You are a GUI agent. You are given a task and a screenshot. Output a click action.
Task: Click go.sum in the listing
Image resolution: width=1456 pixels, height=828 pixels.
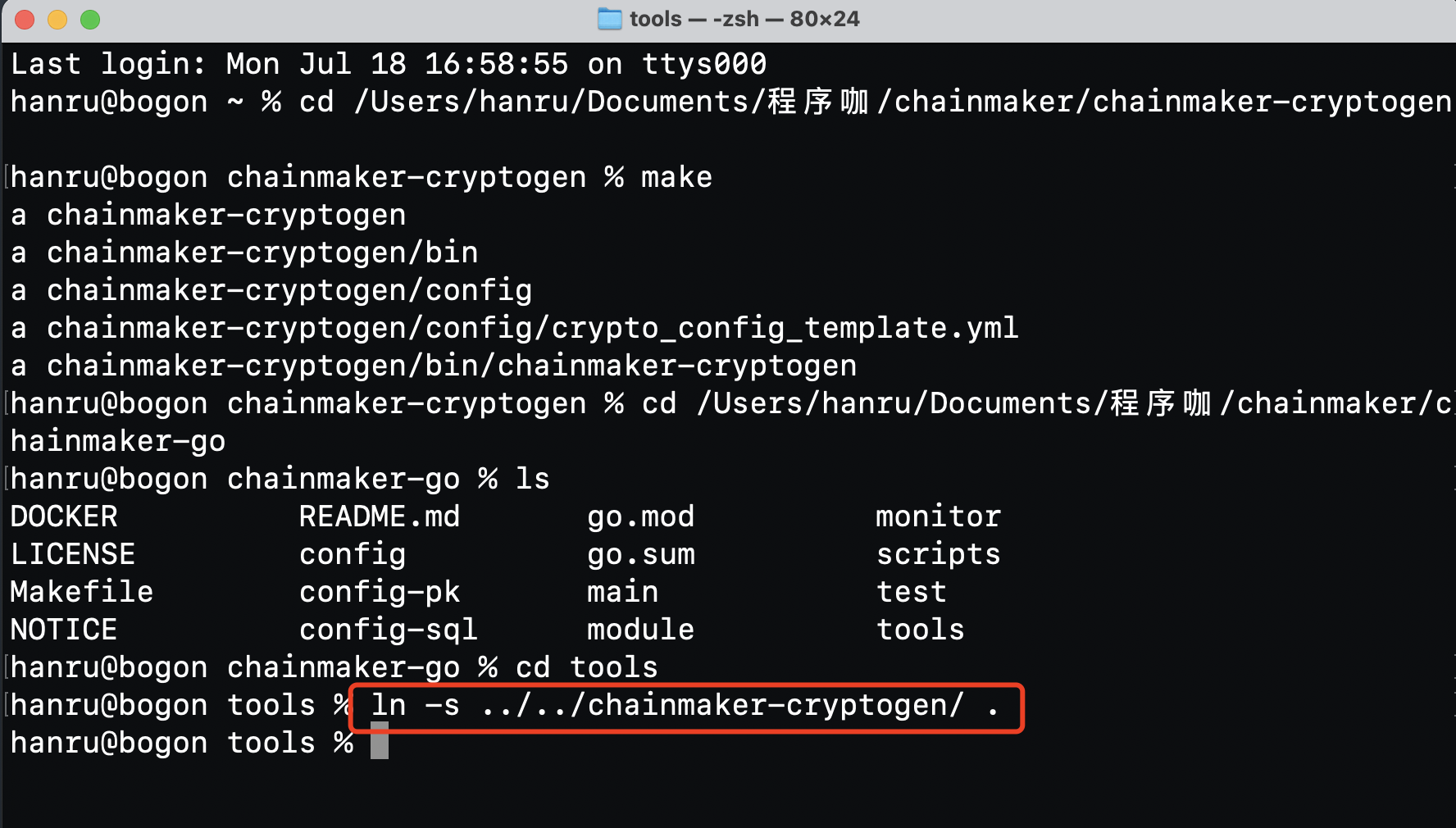640,554
